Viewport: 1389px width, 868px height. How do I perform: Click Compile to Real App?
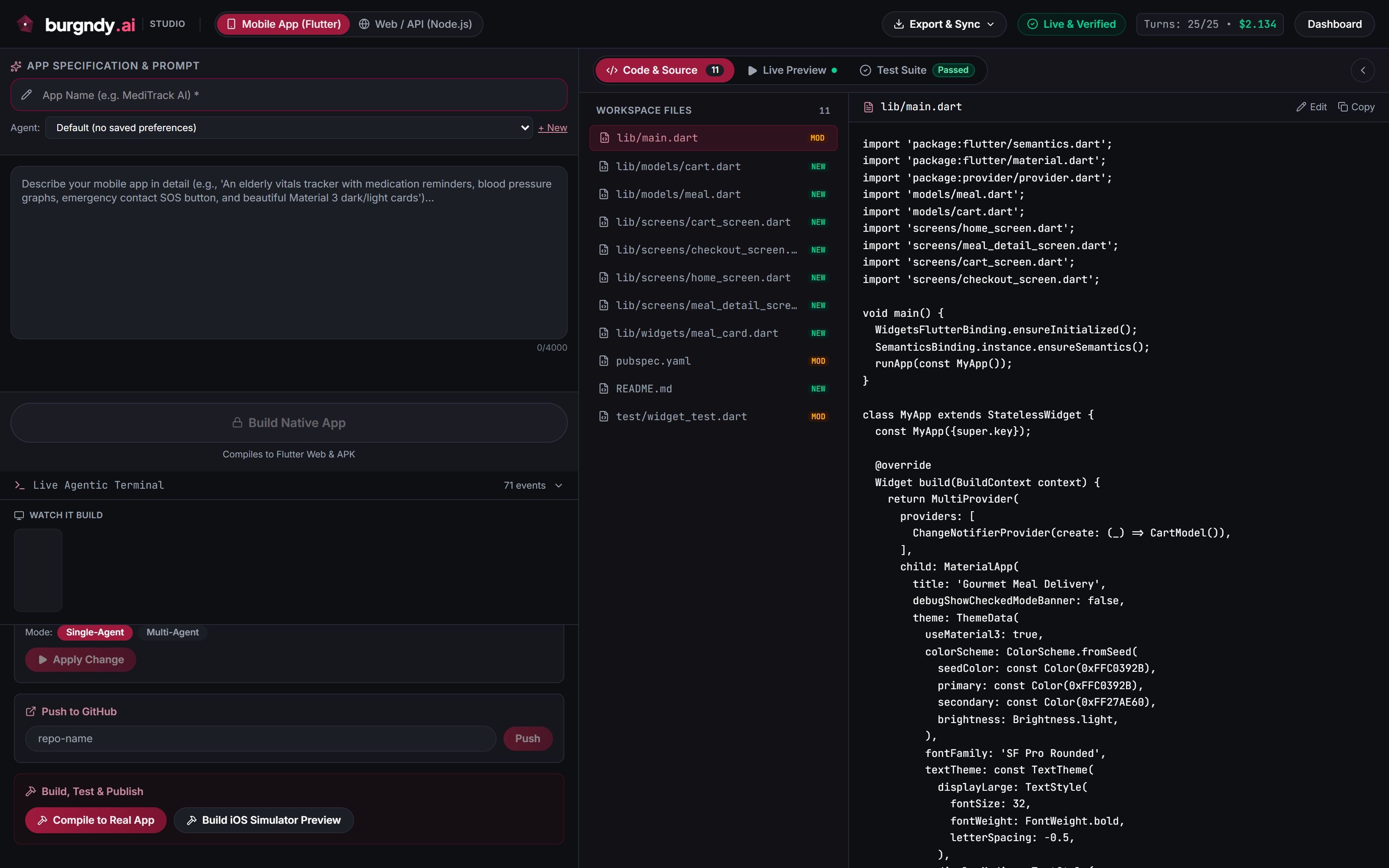(96, 820)
